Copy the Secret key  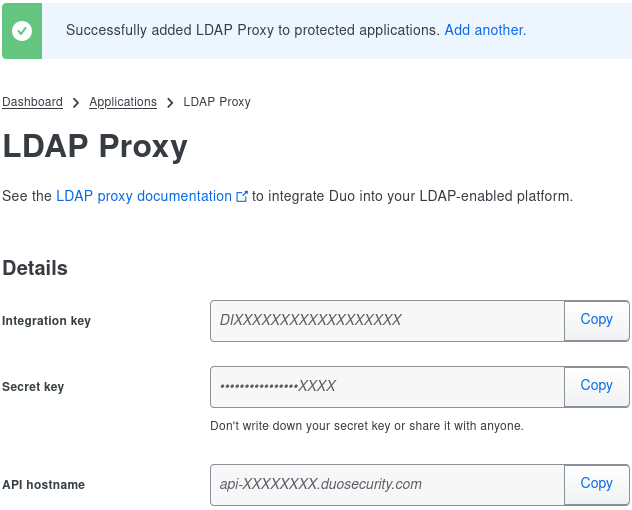[597, 387]
